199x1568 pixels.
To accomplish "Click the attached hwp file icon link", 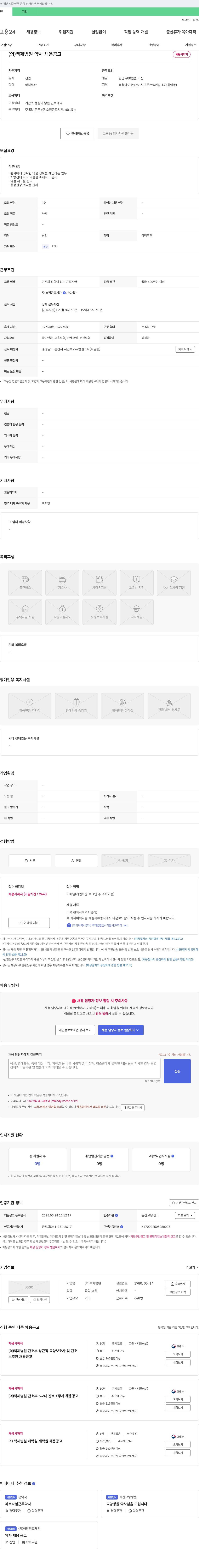I will tap(69, 925).
